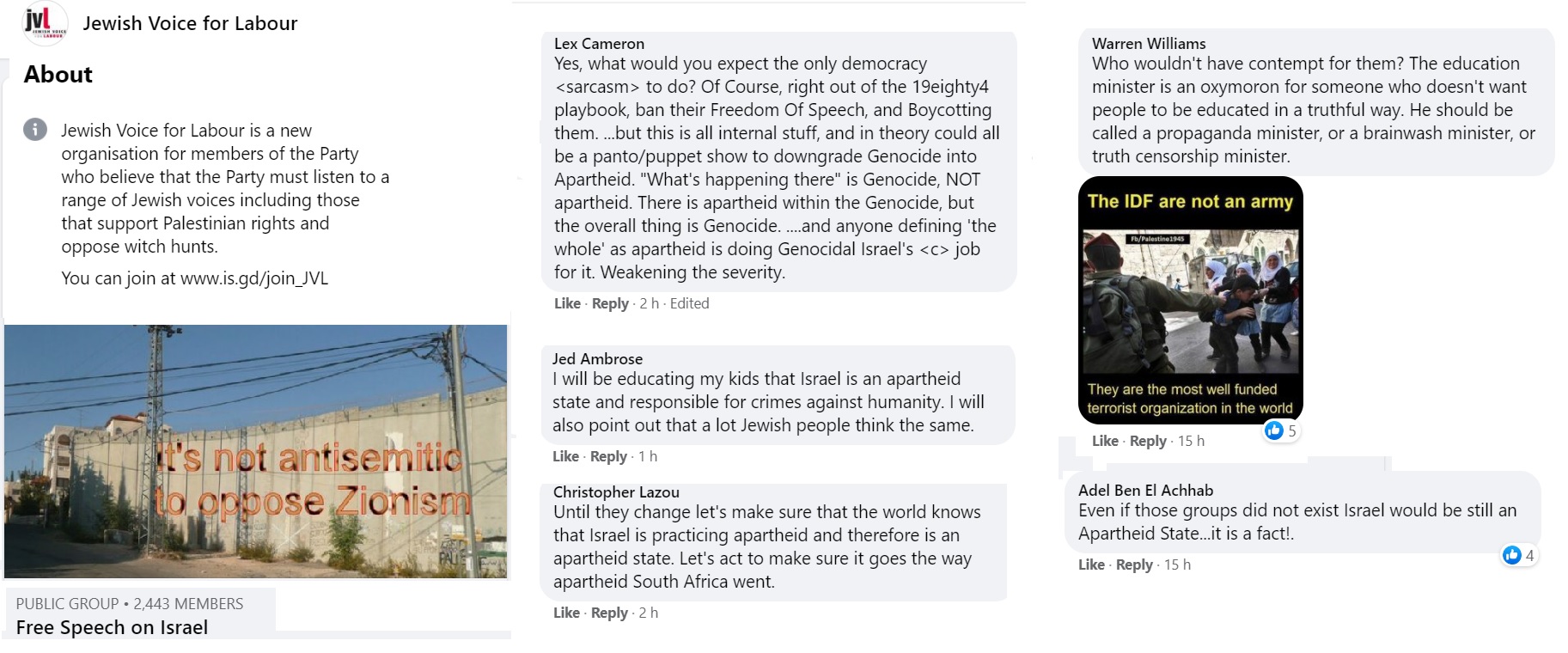This screenshot has height=653, width=1568.
Task: Open Lex Cameron's profile name
Action: pyautogui.click(x=599, y=44)
